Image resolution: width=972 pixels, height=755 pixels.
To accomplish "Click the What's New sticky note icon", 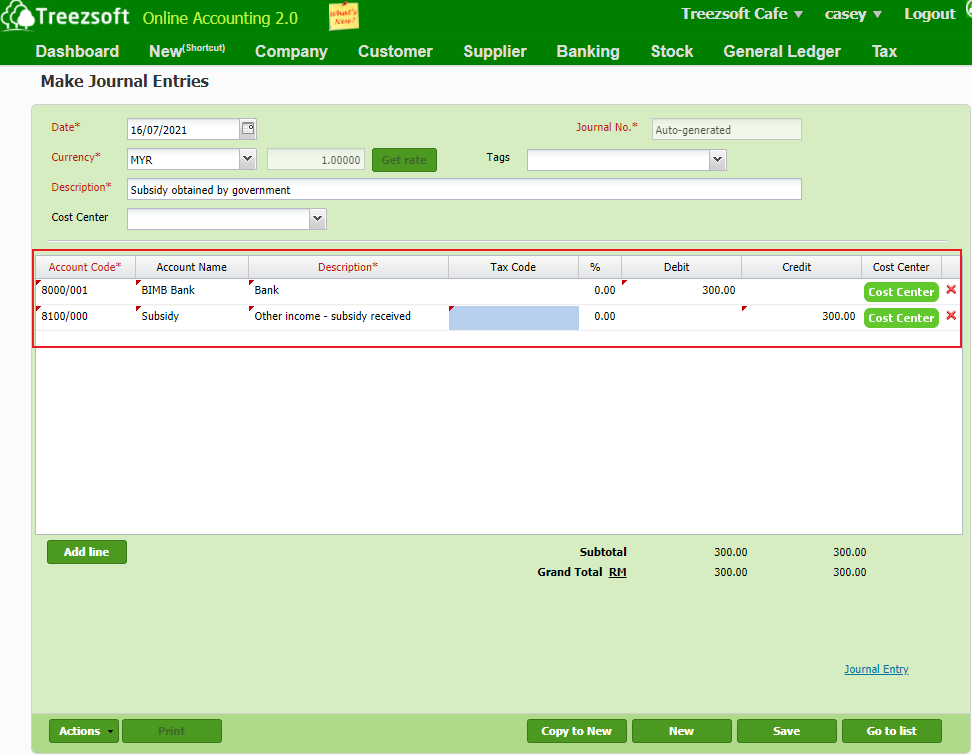I will pos(343,17).
